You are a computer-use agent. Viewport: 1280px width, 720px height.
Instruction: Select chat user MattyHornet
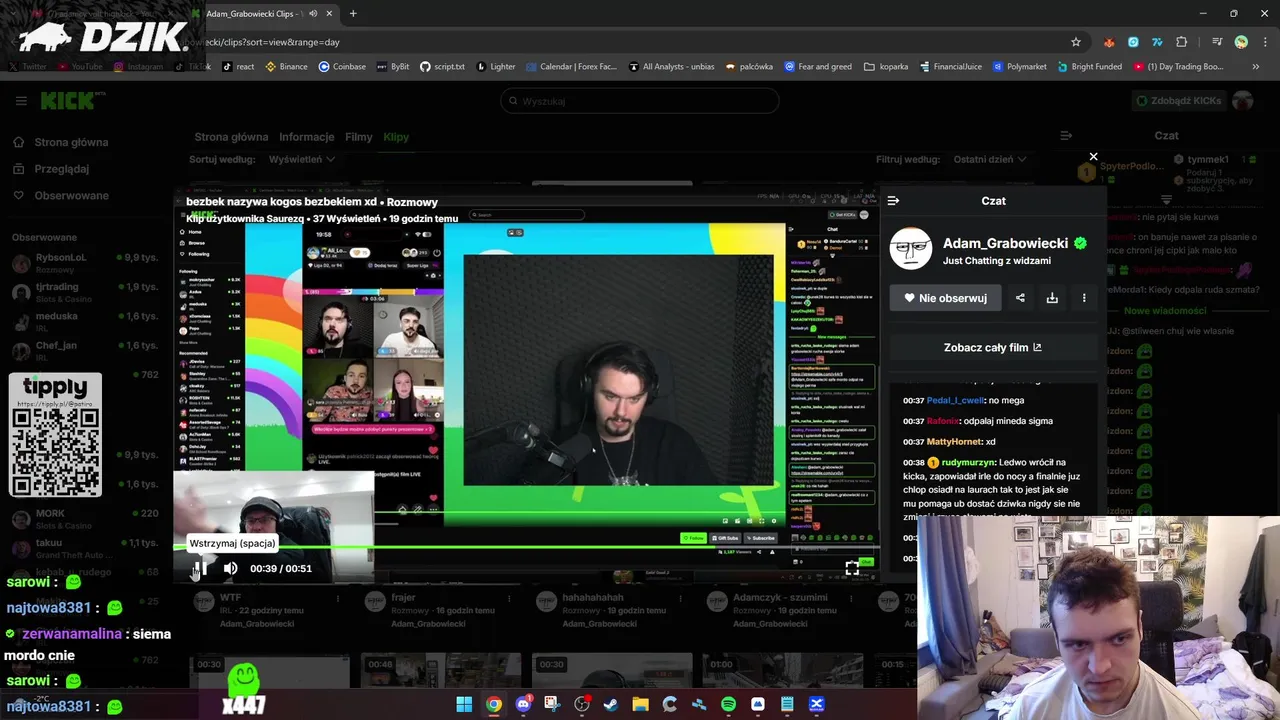click(954, 442)
